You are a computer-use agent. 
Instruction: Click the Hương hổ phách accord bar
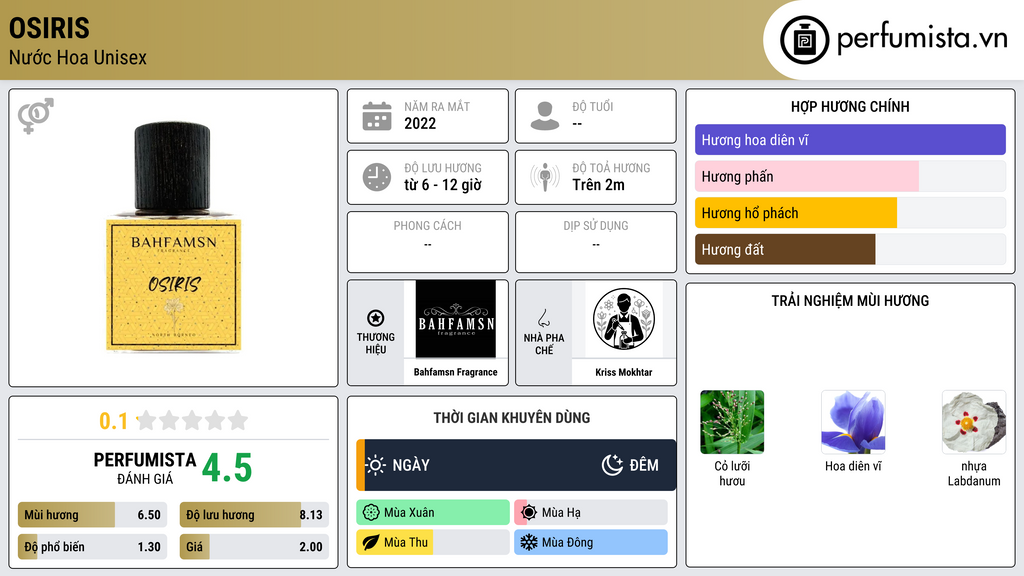pyautogui.click(x=850, y=213)
